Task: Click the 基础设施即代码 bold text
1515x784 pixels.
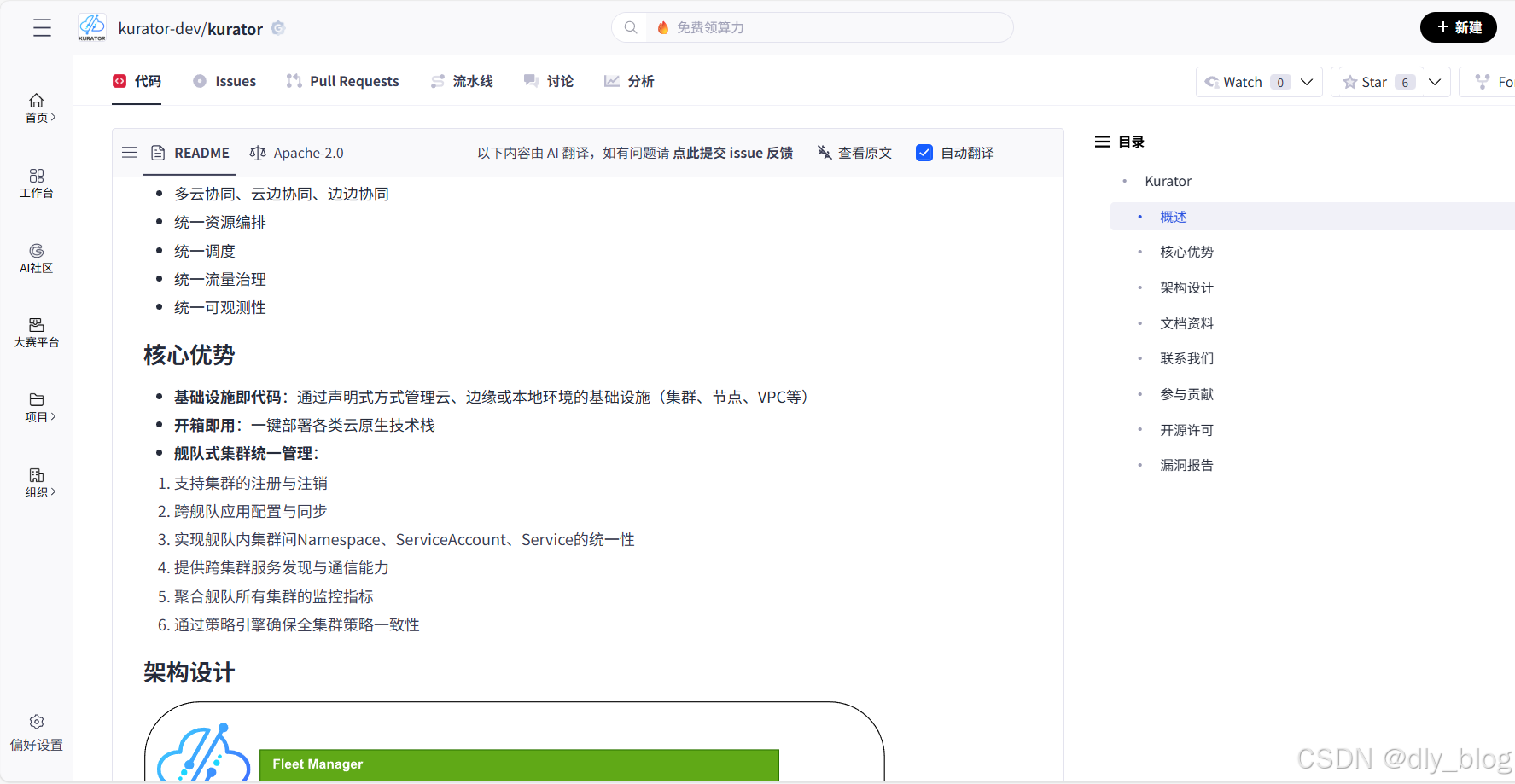Action: [228, 397]
